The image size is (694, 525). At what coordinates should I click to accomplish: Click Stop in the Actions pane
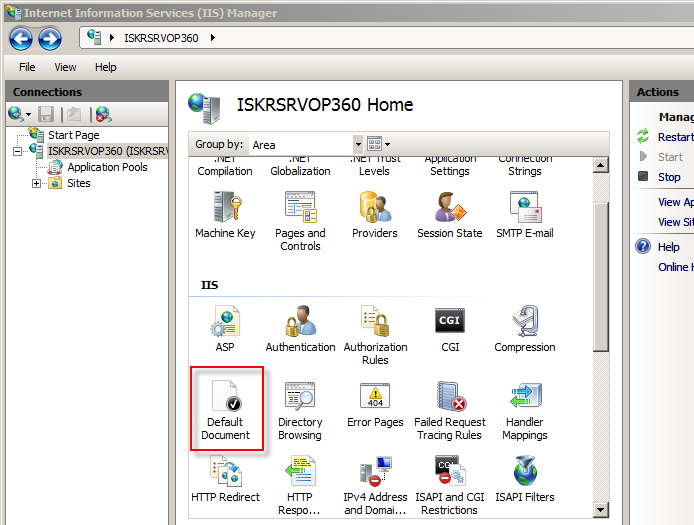click(x=669, y=177)
